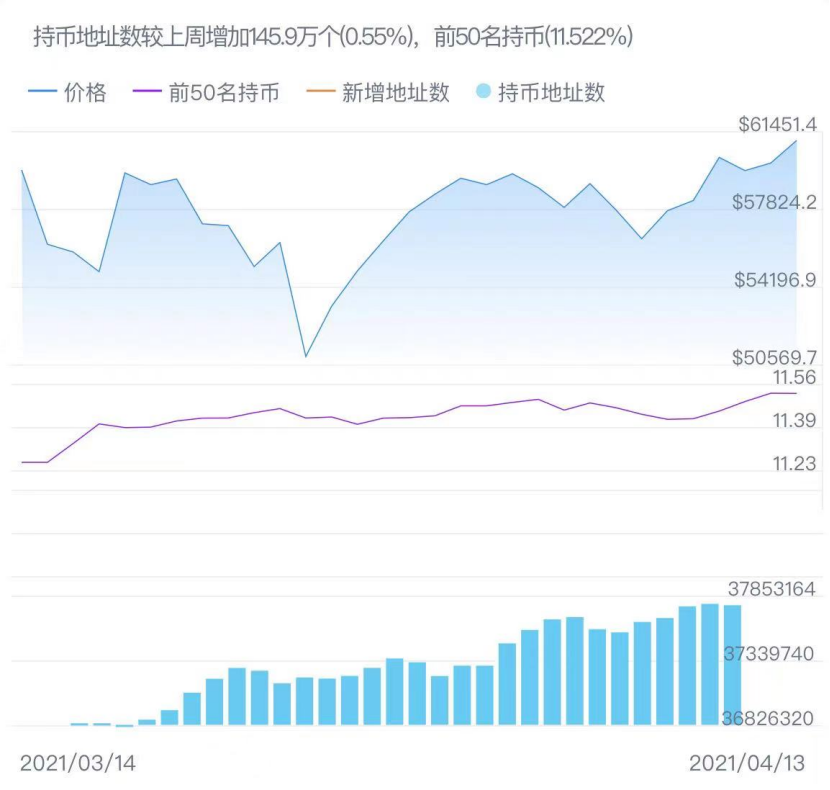Click the $61451.4 price axis label

point(778,124)
